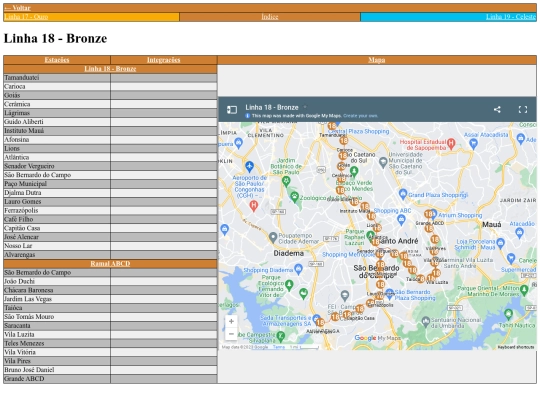
Task: Click the Poupatempo Cidade Ademar pin
Action: click(x=273, y=237)
